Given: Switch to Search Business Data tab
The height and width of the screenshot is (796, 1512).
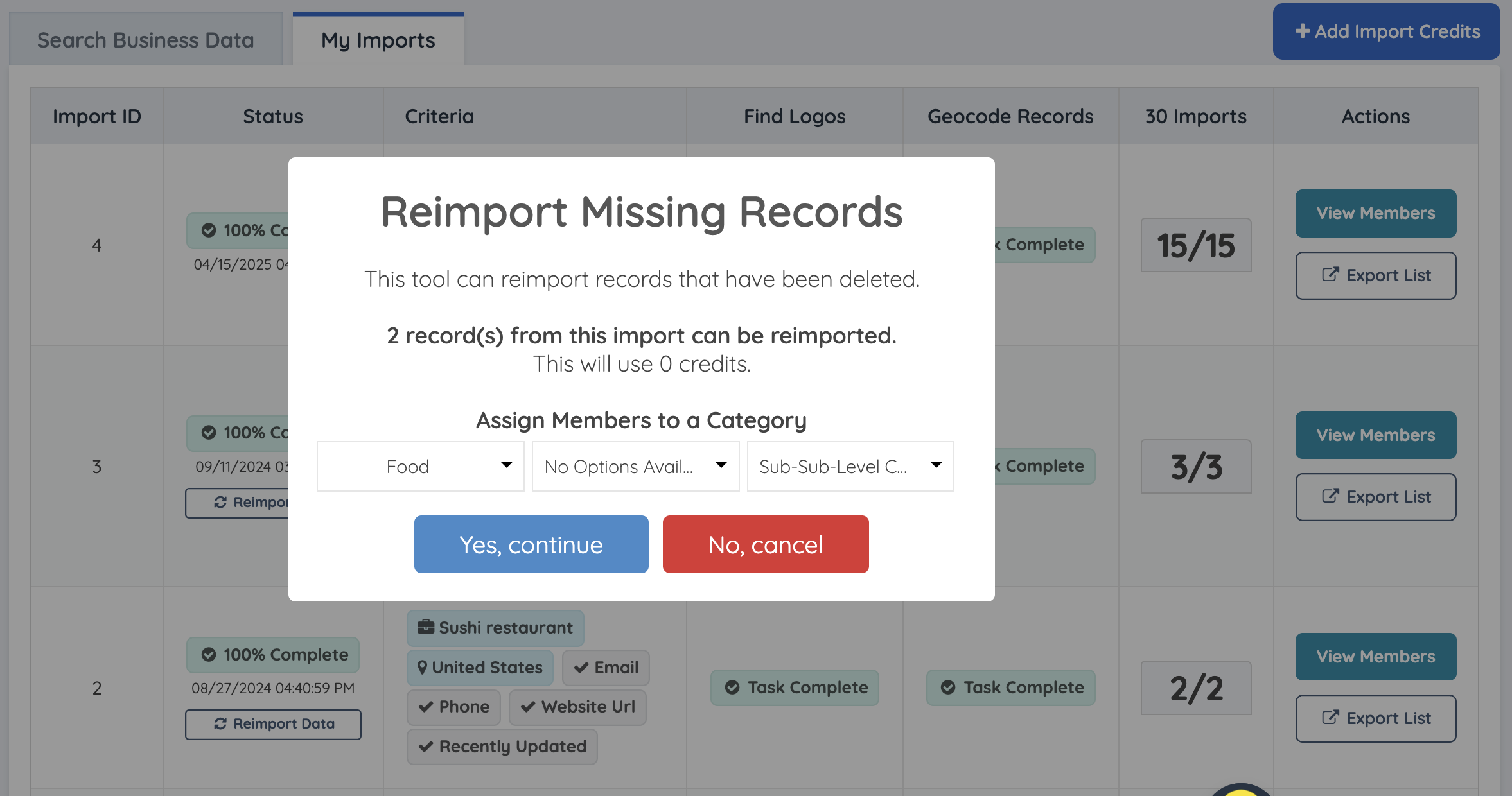Looking at the screenshot, I should pyautogui.click(x=146, y=40).
